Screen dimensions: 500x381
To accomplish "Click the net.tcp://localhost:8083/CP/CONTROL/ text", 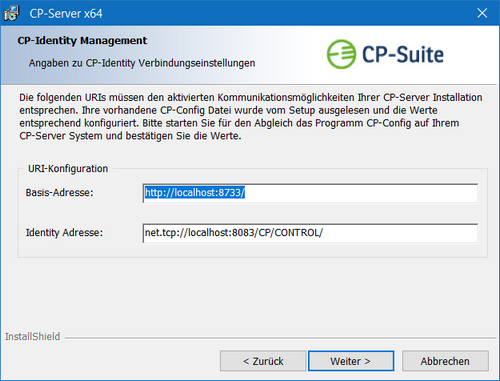I will (x=234, y=233).
